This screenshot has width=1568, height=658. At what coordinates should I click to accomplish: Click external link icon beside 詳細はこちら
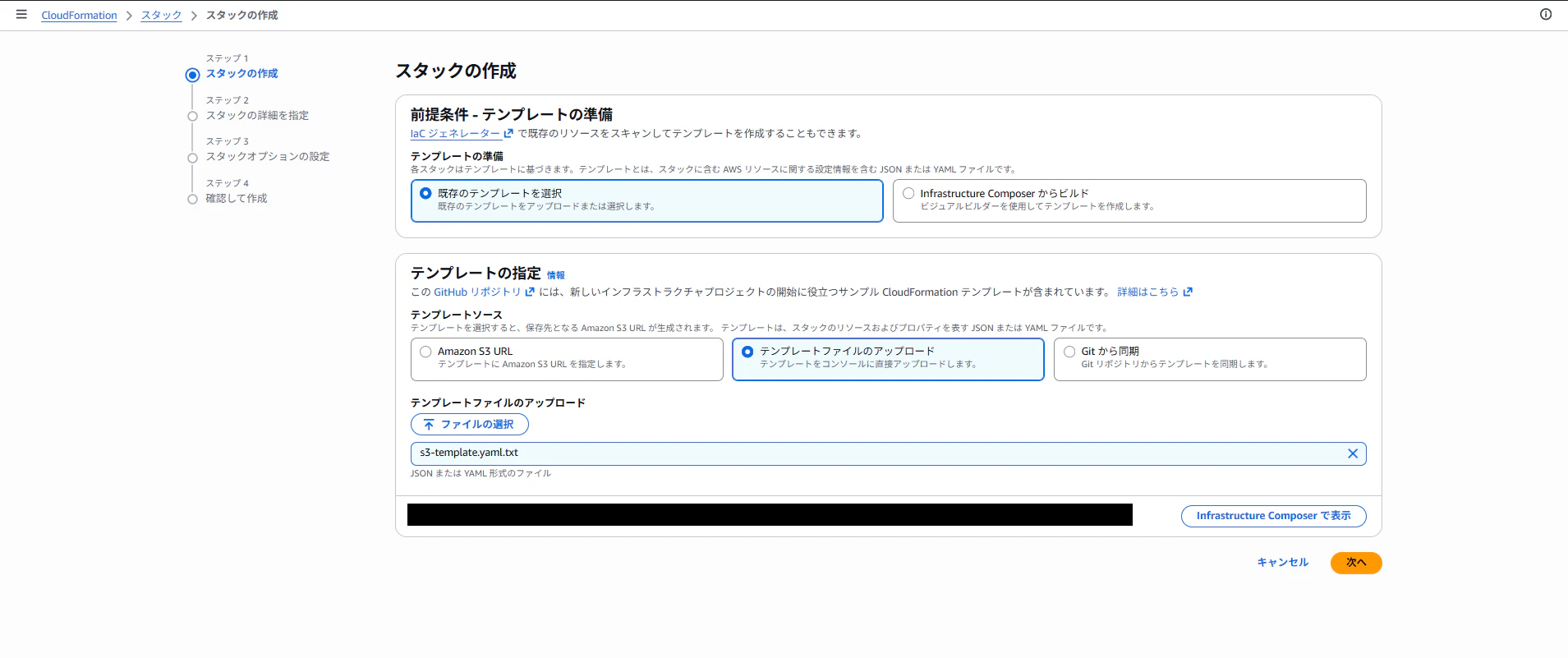click(x=1188, y=292)
